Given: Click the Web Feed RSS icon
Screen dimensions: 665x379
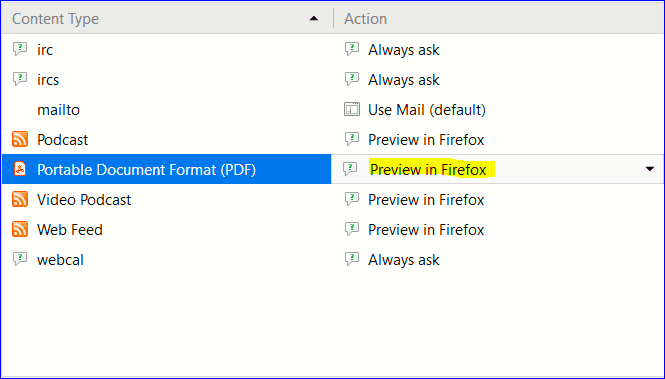Looking at the screenshot, I should coord(20,229).
